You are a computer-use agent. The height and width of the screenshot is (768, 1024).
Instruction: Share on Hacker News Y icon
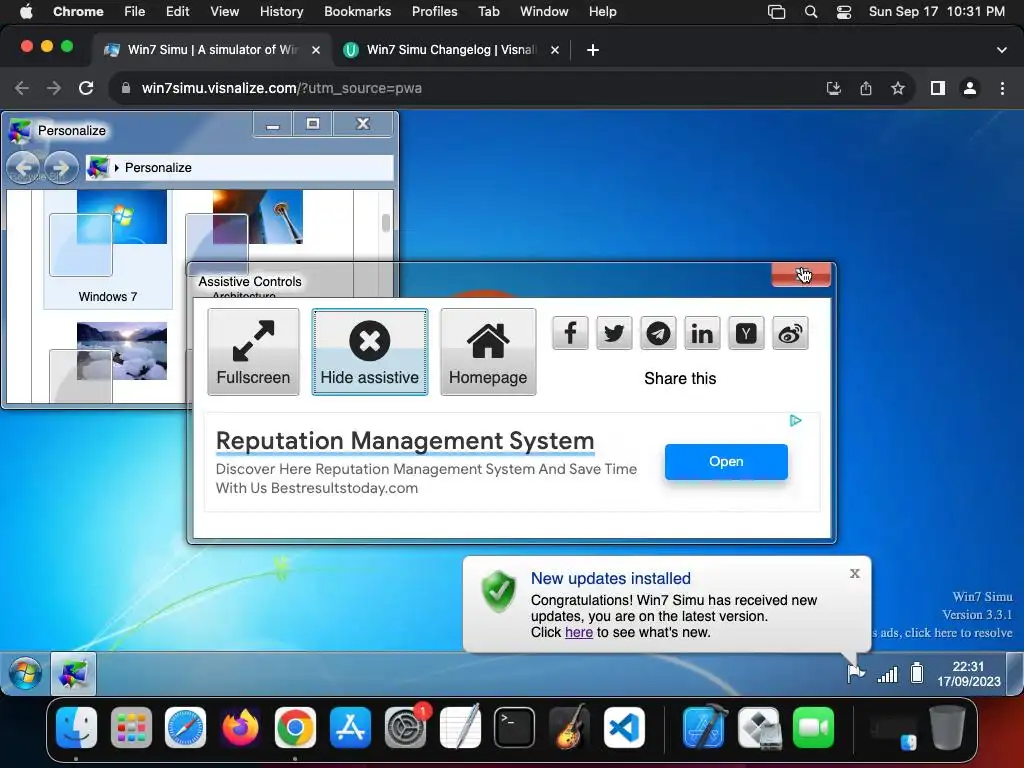click(x=746, y=333)
